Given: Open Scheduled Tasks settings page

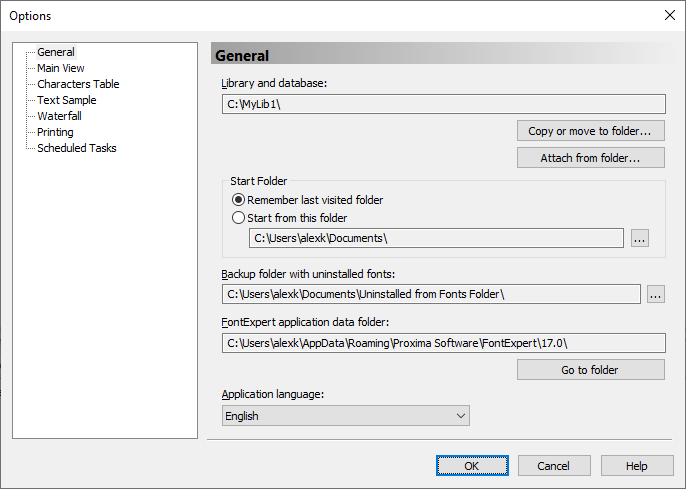Looking at the screenshot, I should [77, 148].
